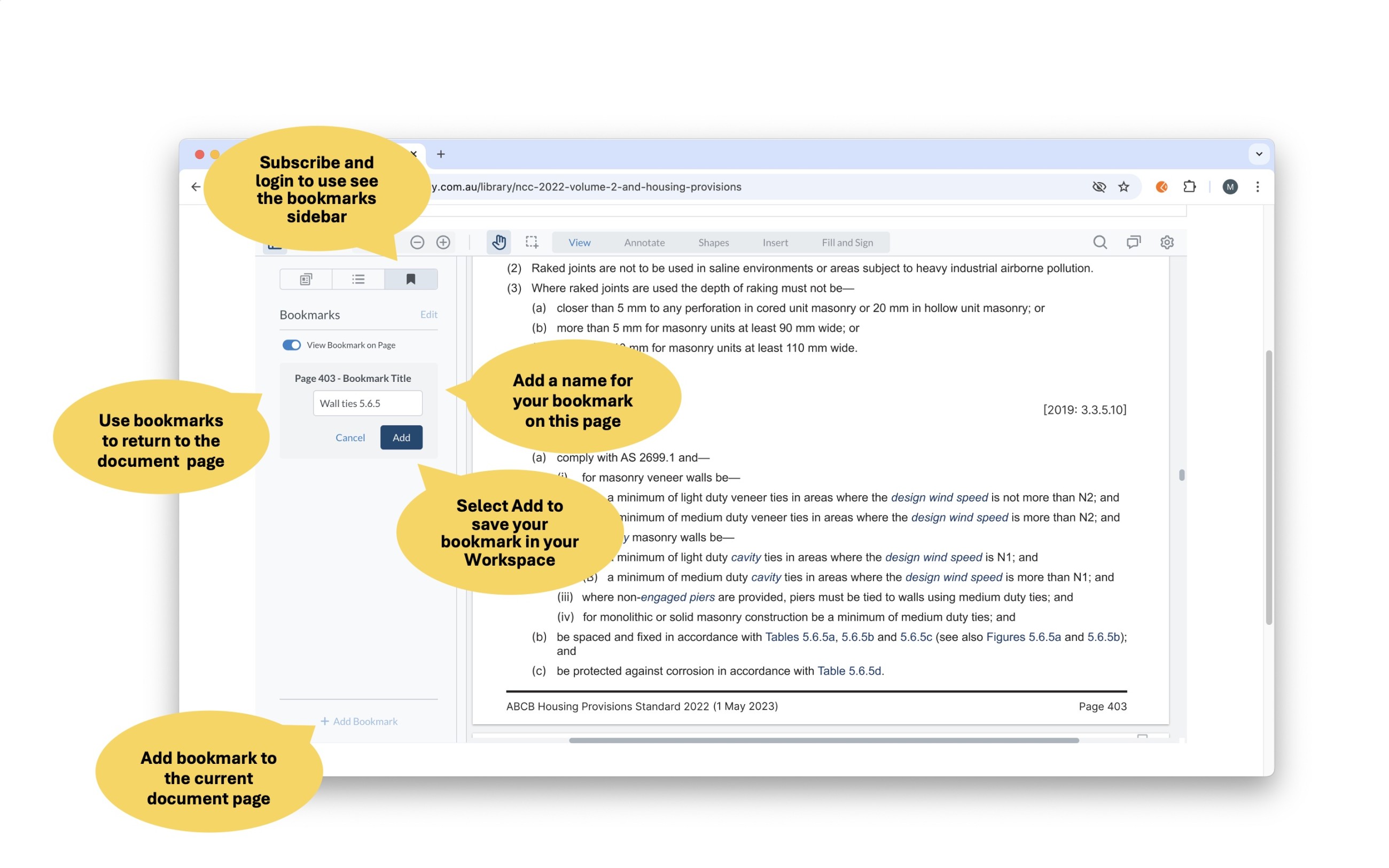Image resolution: width=1389 pixels, height=868 pixels.
Task: Click the View tab
Action: [x=580, y=242]
